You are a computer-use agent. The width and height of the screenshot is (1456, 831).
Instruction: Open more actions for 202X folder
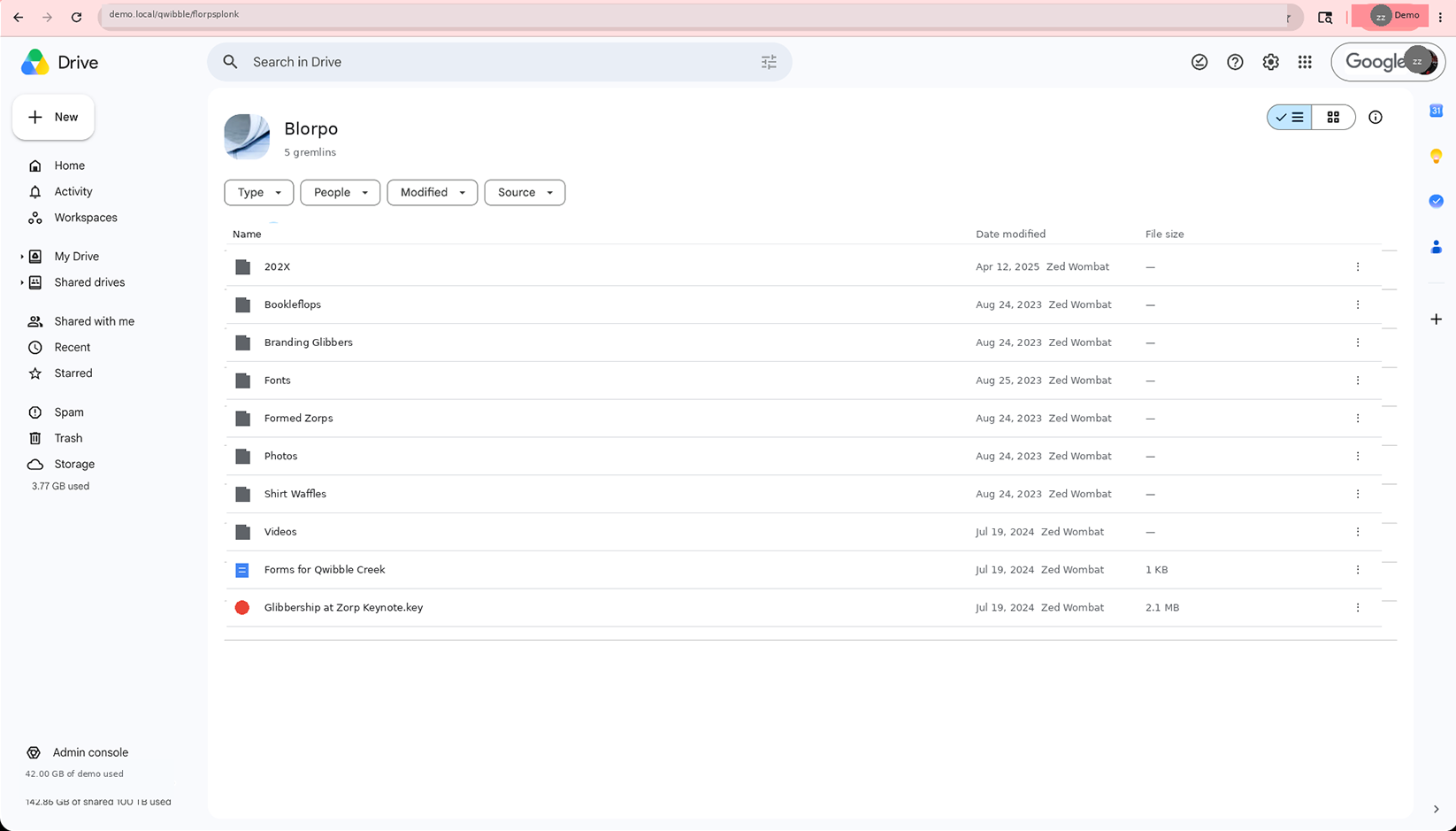[1358, 266]
